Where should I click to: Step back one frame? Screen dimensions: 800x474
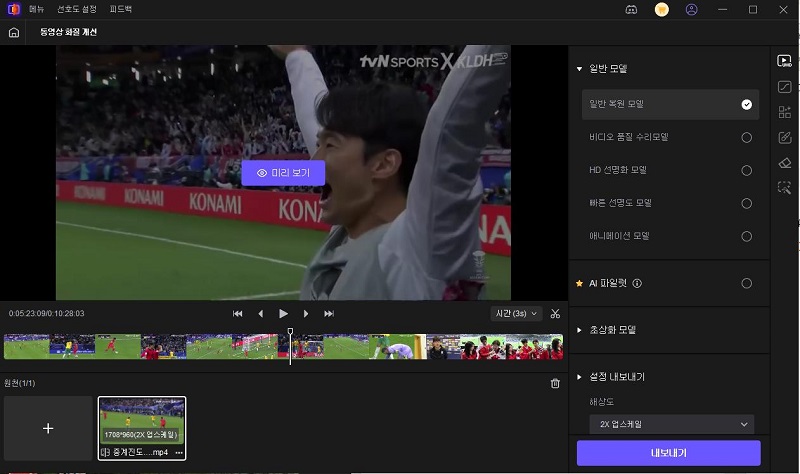coord(261,314)
